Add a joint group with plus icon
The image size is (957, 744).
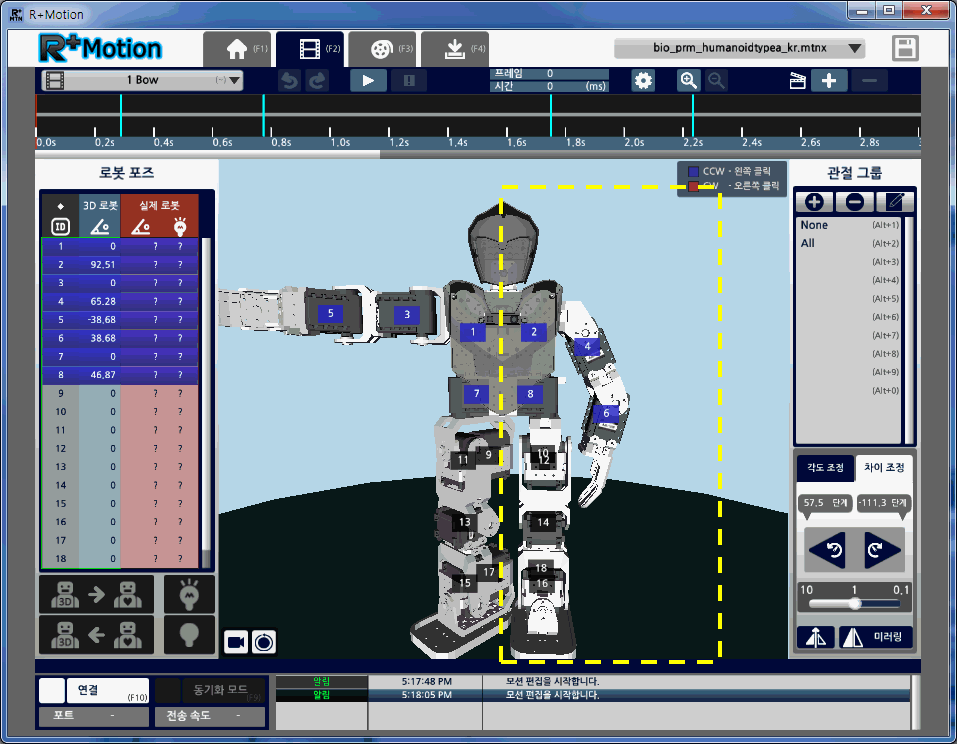(x=814, y=201)
